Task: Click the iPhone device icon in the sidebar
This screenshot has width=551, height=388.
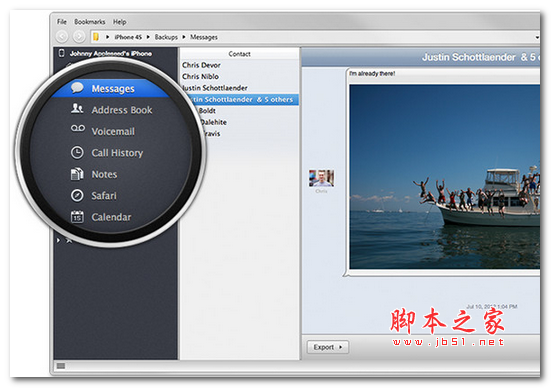Action: [61, 53]
